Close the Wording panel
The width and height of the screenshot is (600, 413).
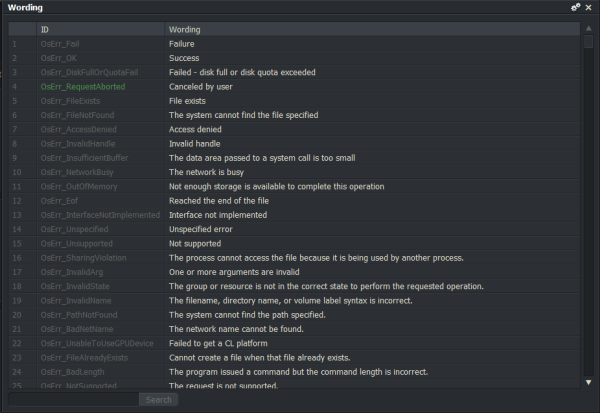[x=588, y=7]
